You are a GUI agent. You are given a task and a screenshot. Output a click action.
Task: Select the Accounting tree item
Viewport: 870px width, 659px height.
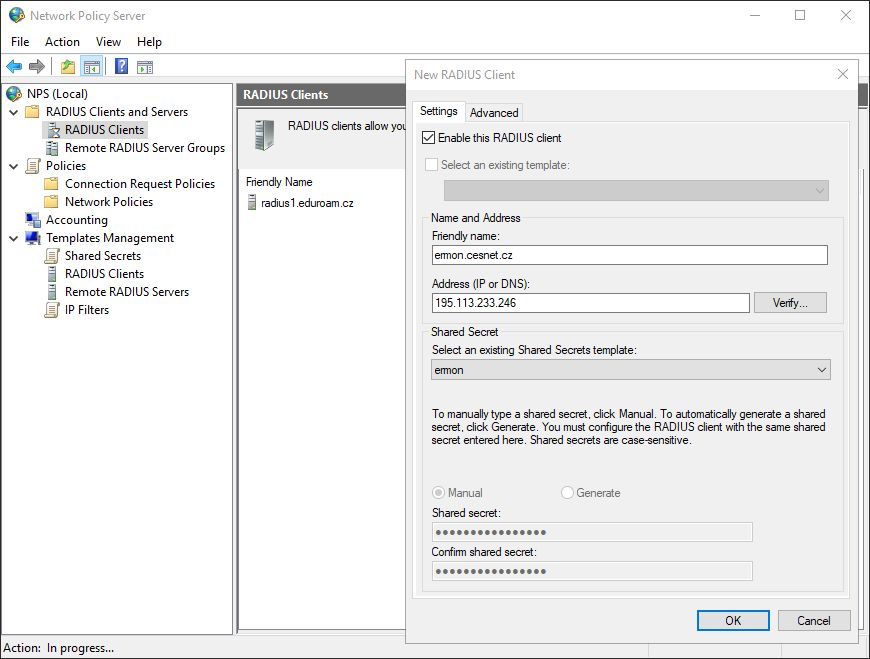[x=77, y=220]
